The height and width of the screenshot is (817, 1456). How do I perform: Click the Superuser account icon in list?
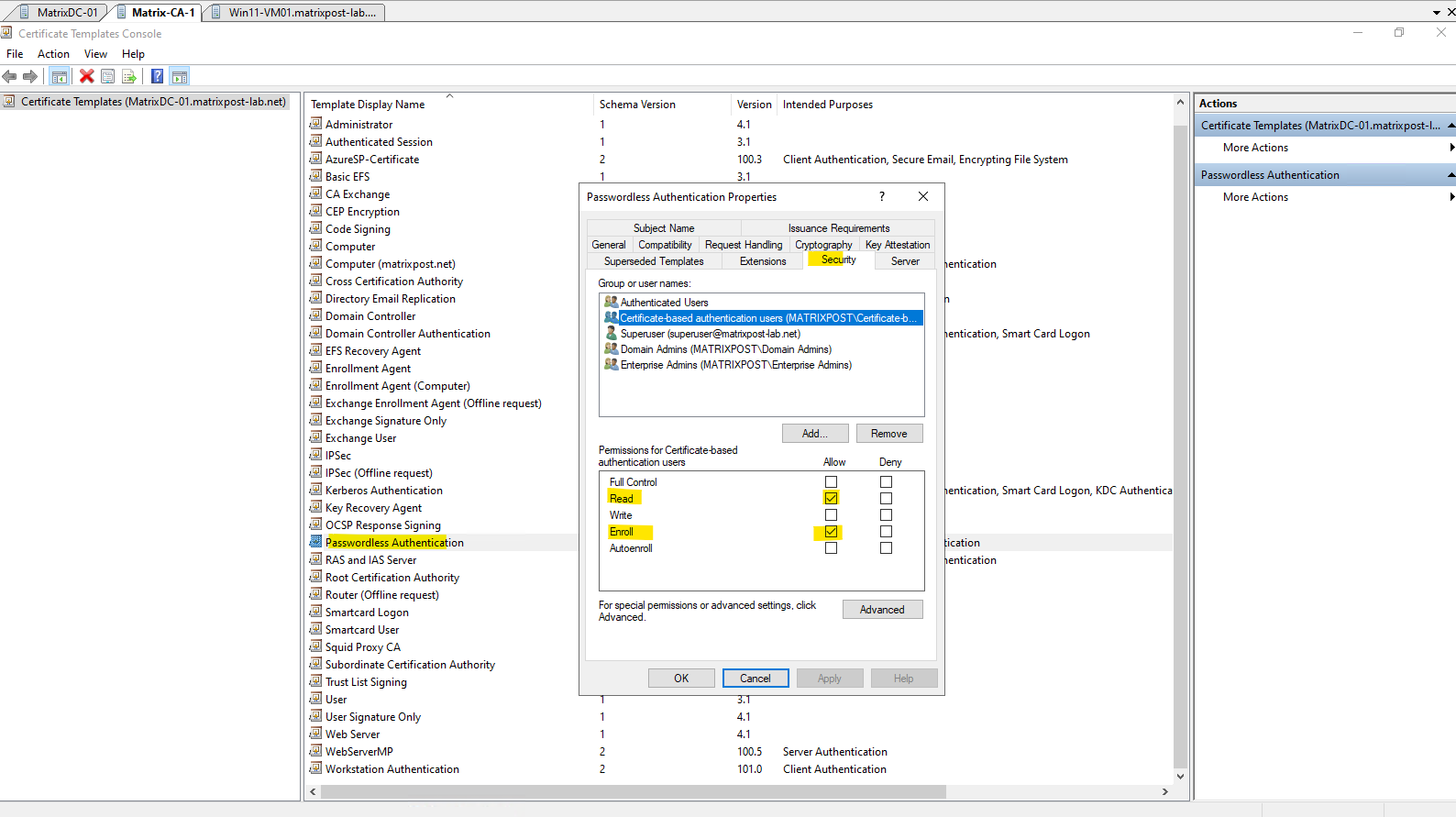[612, 333]
